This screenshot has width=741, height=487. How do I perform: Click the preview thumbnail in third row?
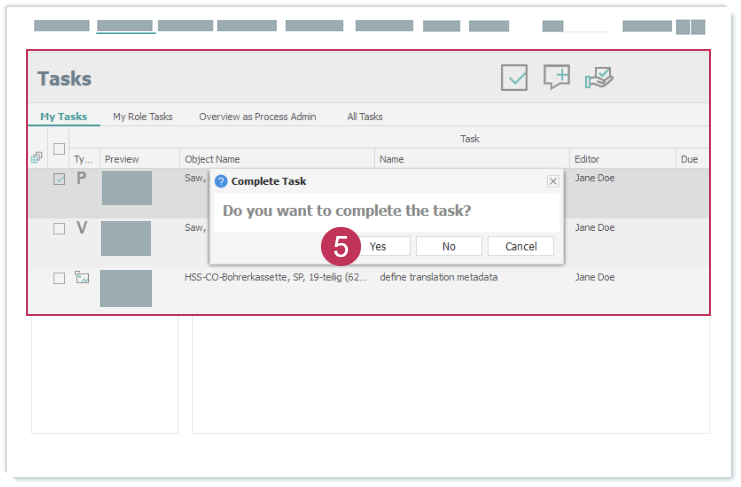[x=126, y=288]
